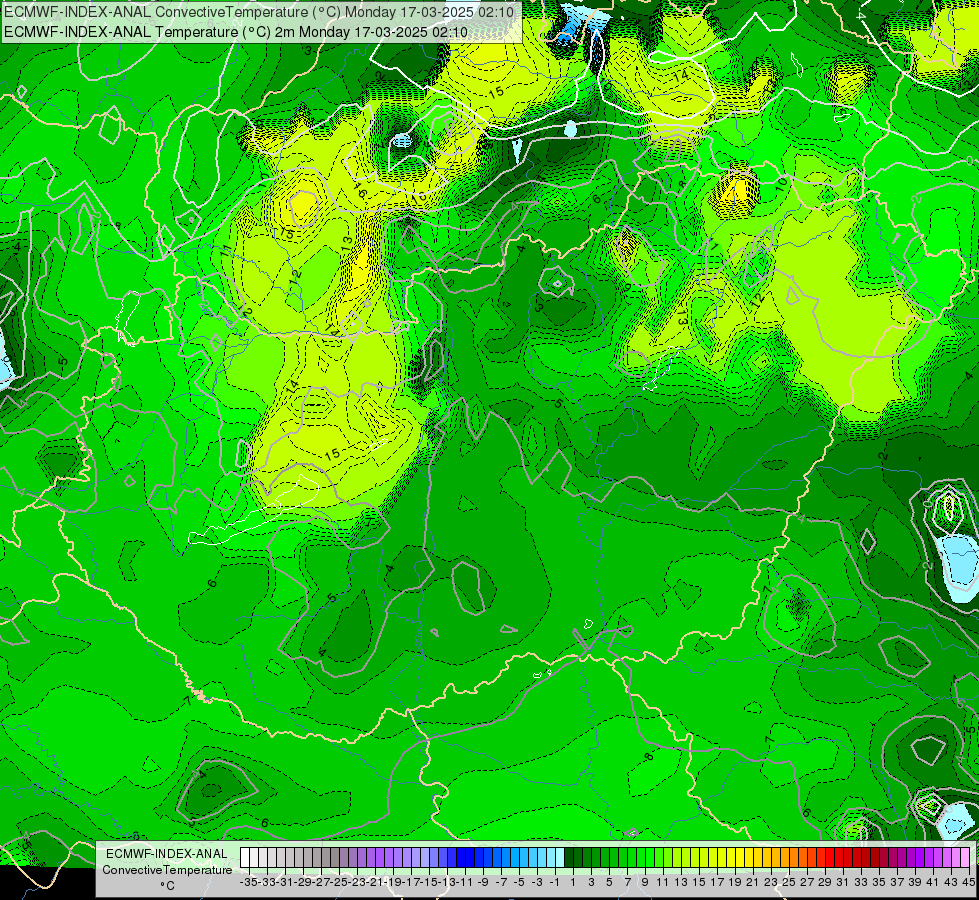Click the legend tick label '35'

pos(878,883)
